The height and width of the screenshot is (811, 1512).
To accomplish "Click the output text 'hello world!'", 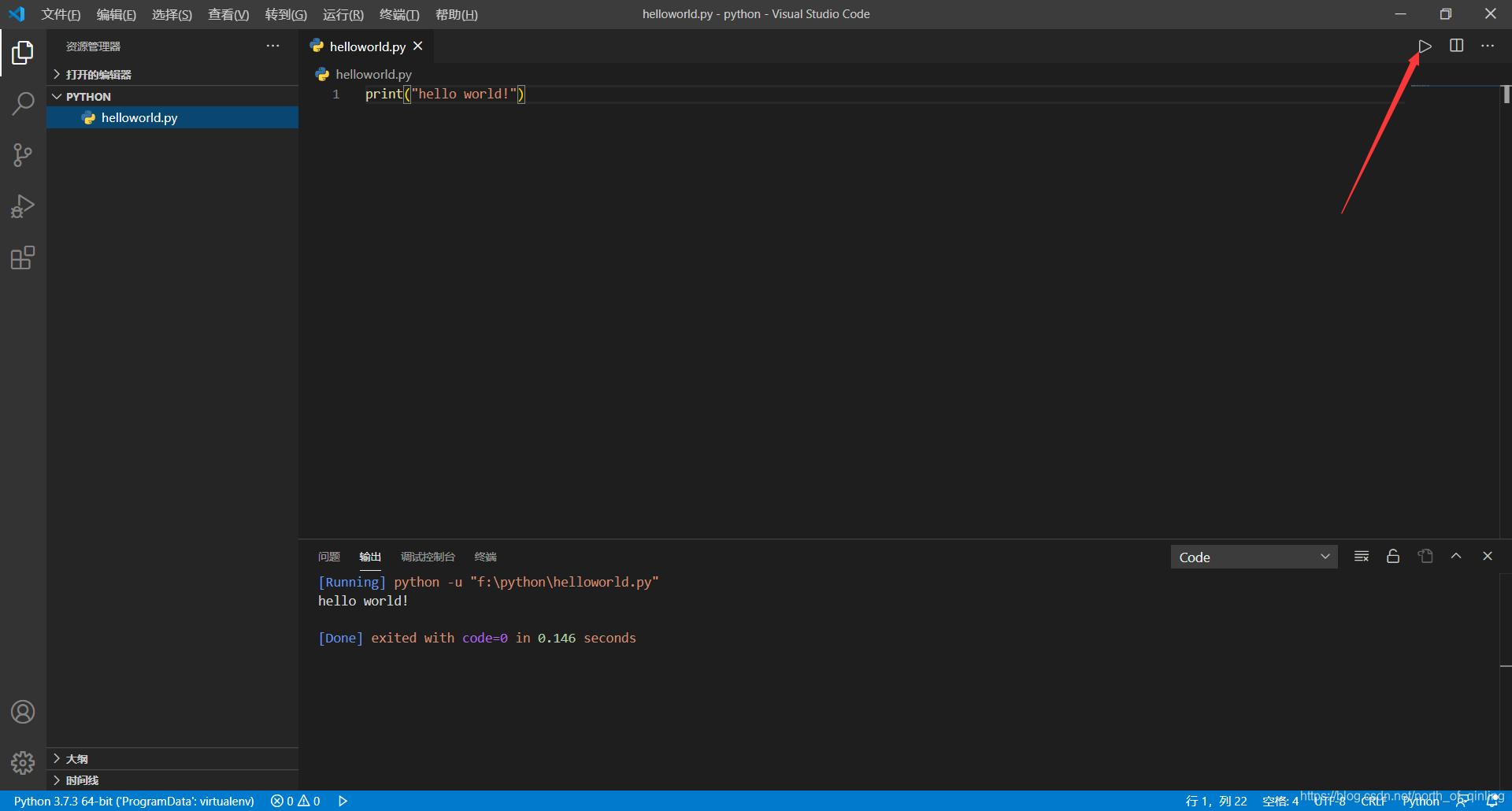I will [363, 601].
